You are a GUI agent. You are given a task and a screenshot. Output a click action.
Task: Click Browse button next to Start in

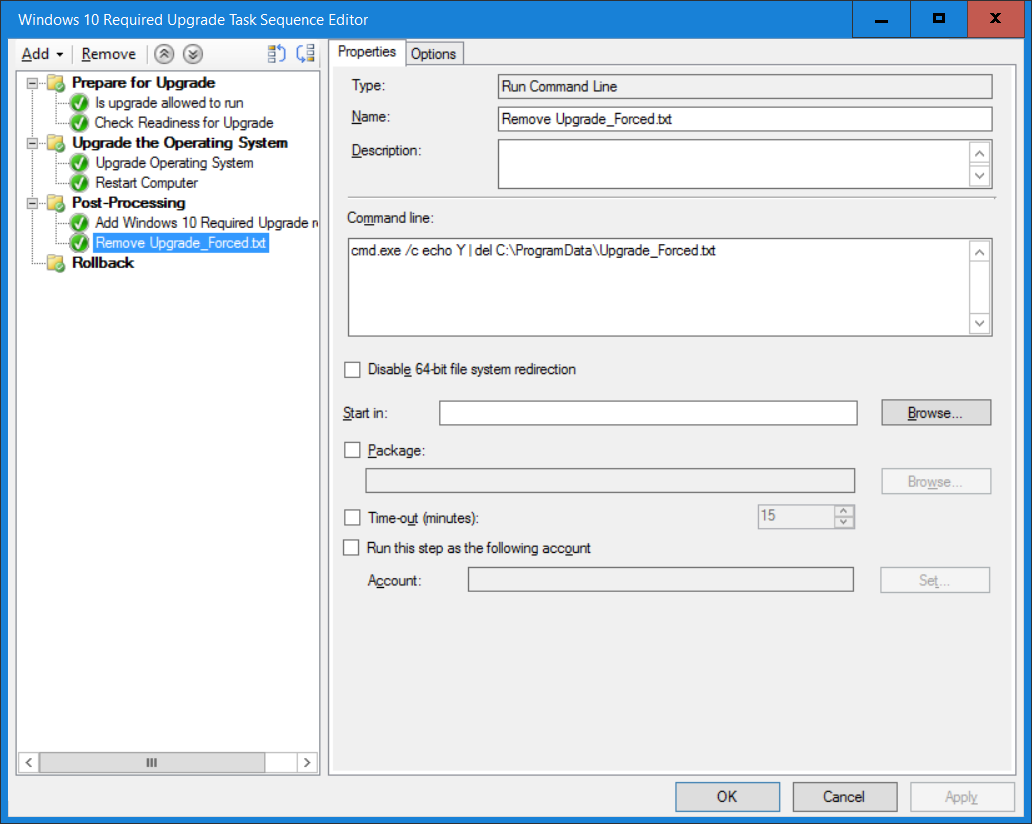pyautogui.click(x=936, y=413)
